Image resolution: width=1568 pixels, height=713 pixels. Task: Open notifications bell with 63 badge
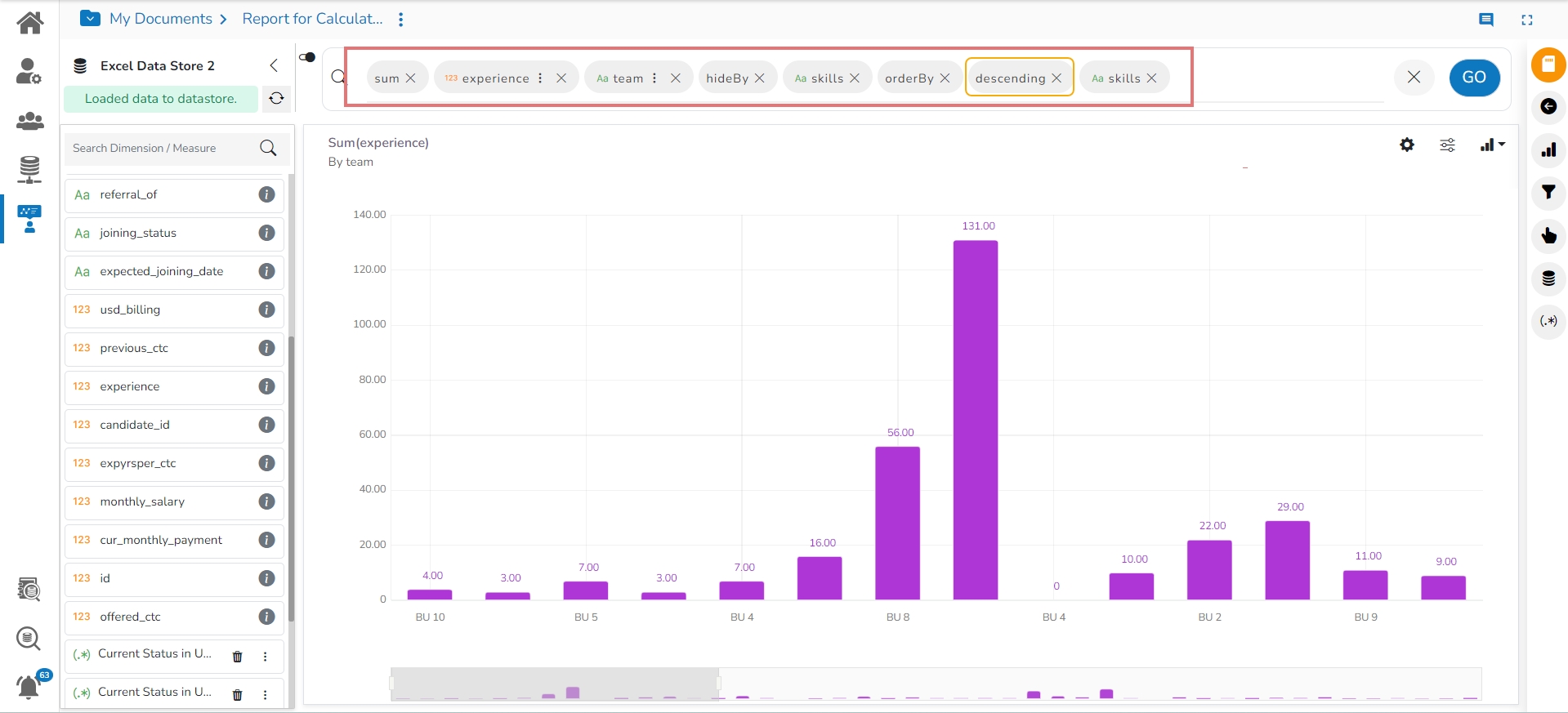[31, 684]
